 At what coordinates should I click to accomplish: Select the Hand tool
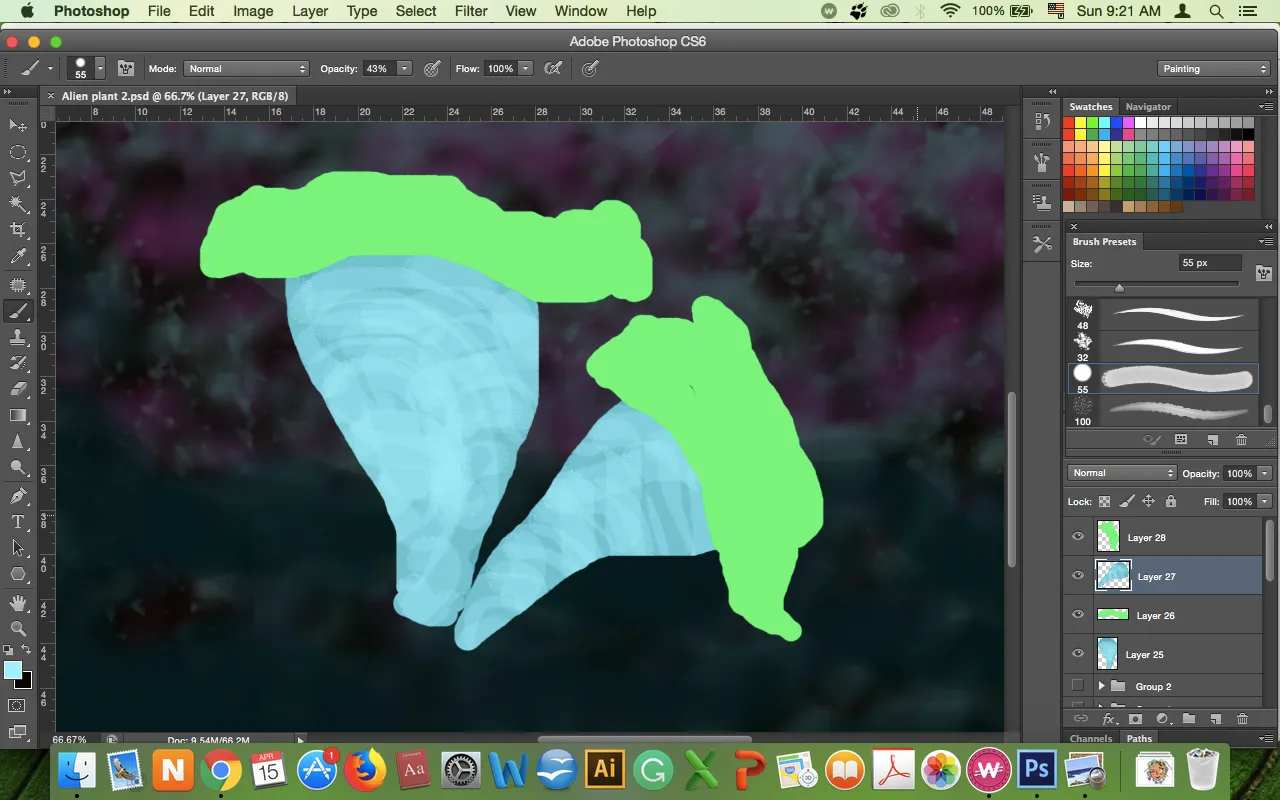point(18,603)
